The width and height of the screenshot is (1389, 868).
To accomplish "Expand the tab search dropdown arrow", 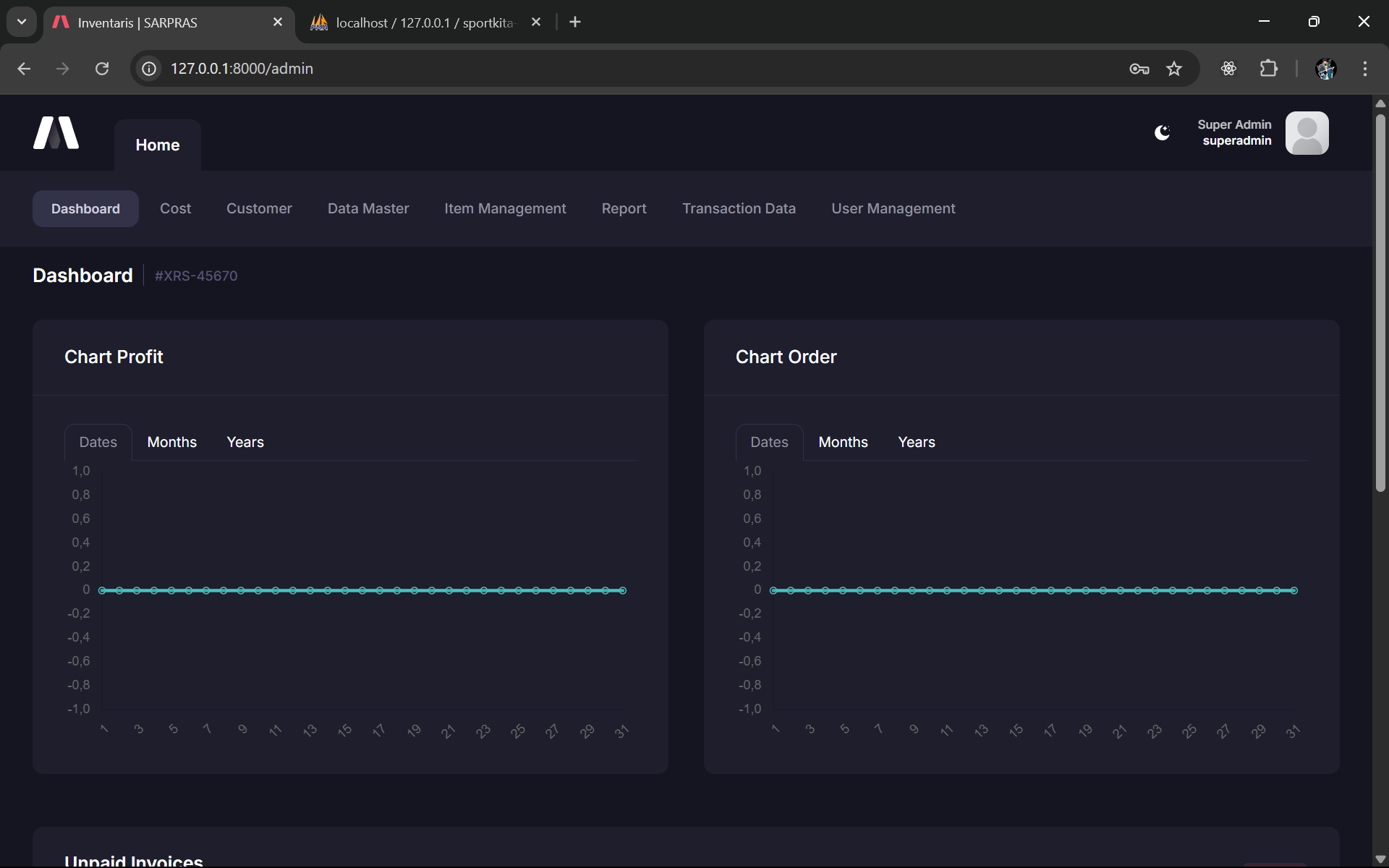I will click(x=22, y=22).
